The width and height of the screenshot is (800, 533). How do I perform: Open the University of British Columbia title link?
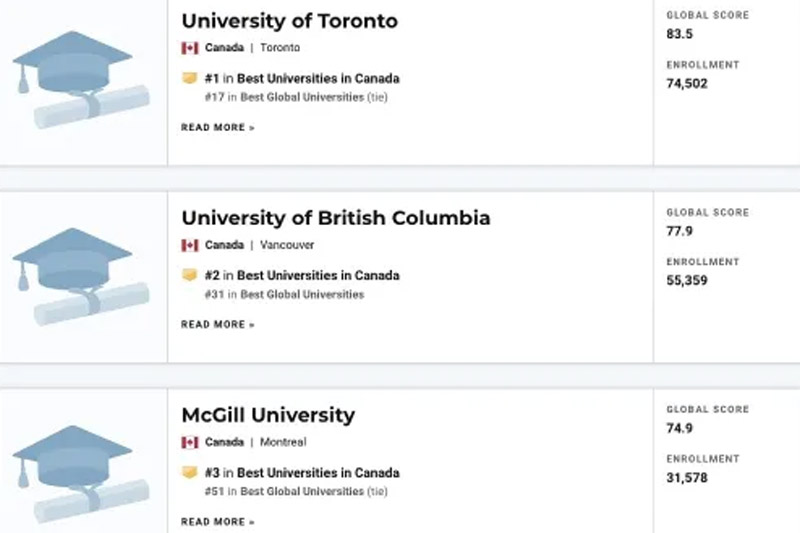[336, 218]
